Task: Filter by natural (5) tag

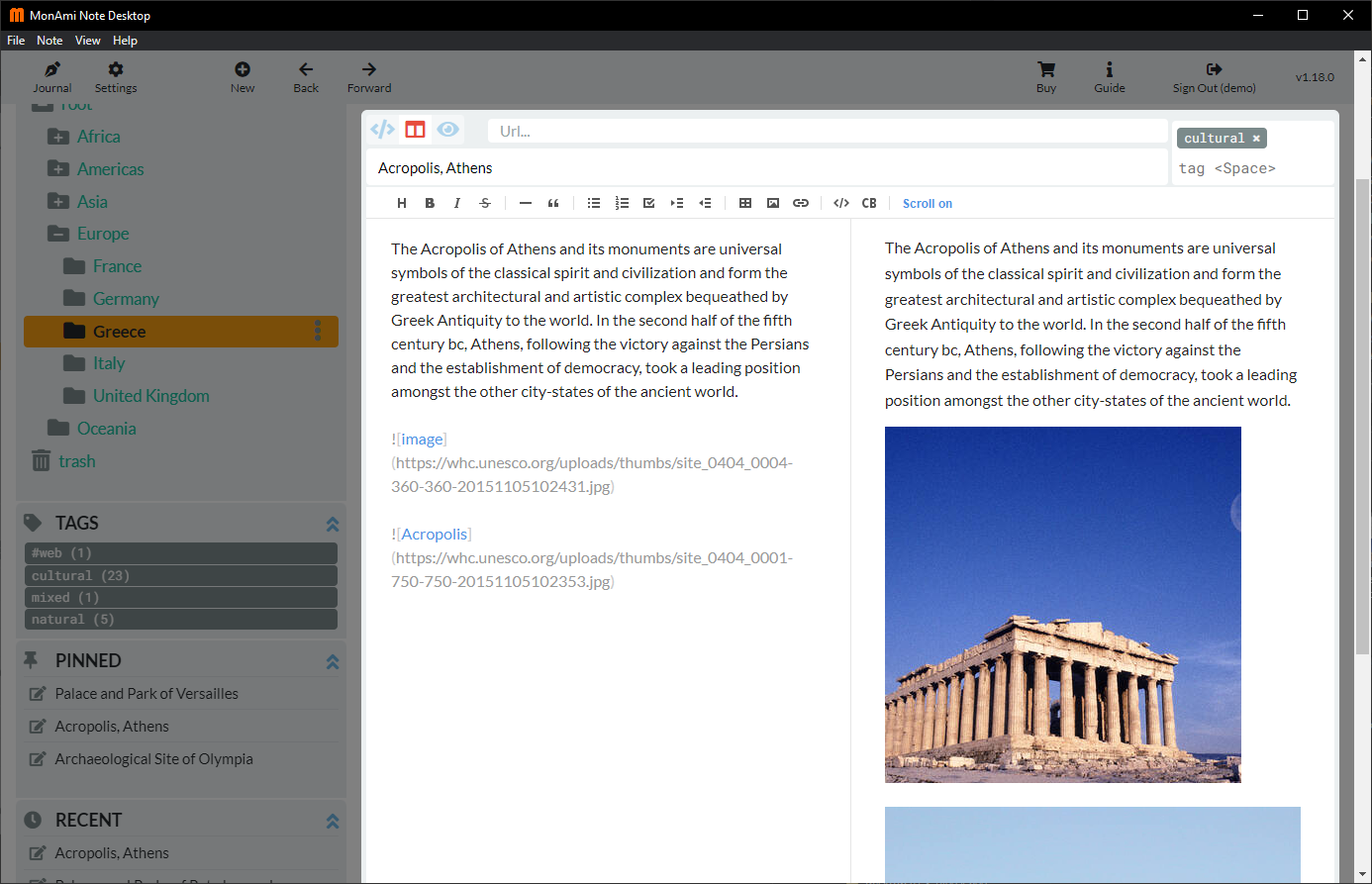Action: 181,619
